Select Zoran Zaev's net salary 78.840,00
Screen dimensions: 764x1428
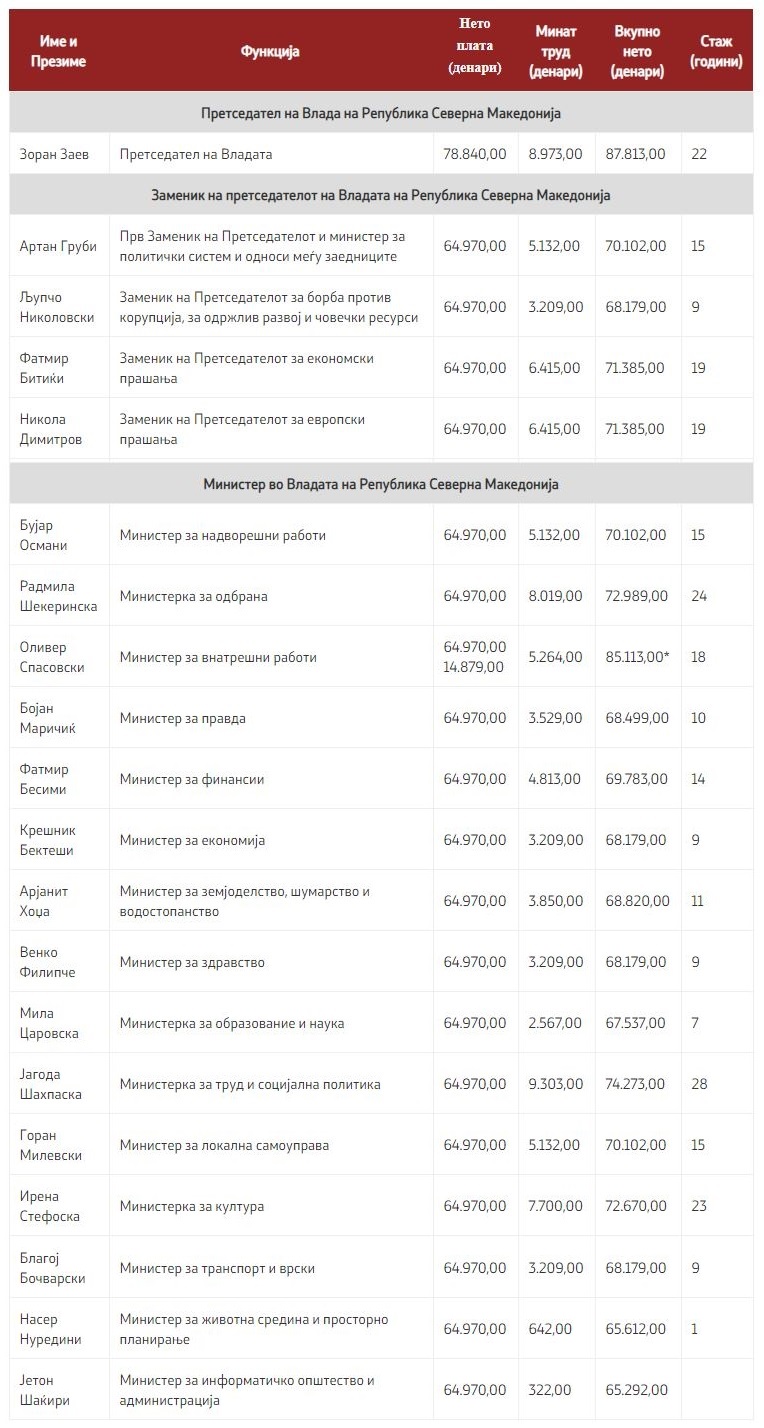(x=475, y=154)
